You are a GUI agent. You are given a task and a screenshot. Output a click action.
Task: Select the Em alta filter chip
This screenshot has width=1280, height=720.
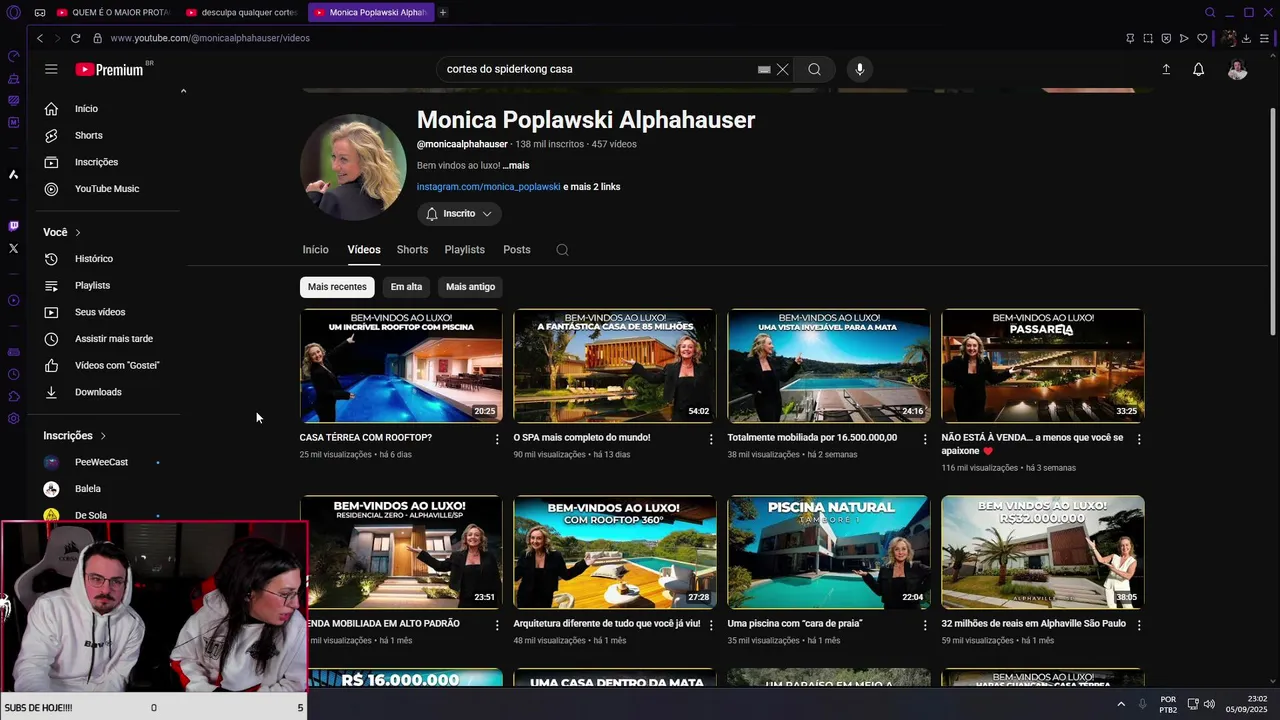pyautogui.click(x=406, y=287)
